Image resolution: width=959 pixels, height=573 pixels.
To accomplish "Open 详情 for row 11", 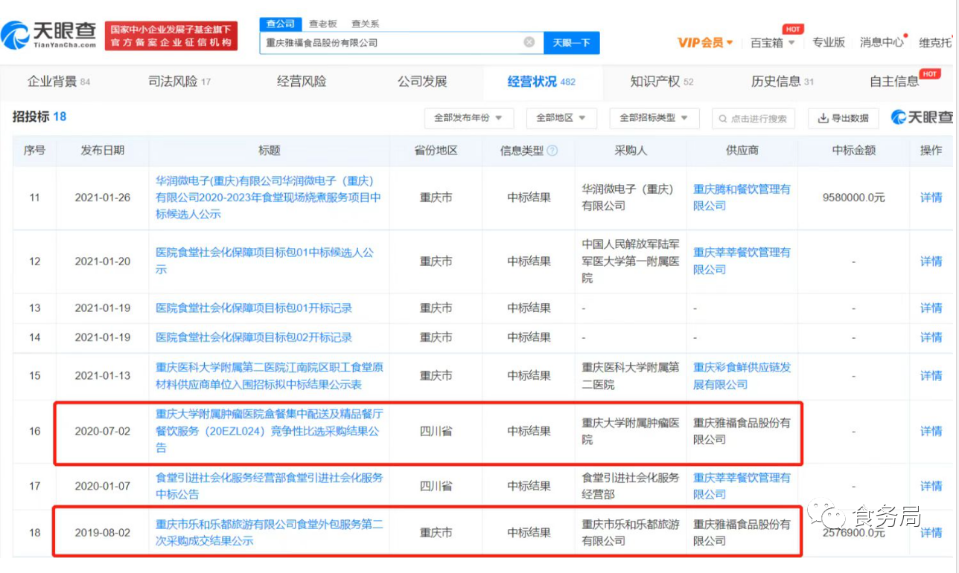I will (x=930, y=198).
